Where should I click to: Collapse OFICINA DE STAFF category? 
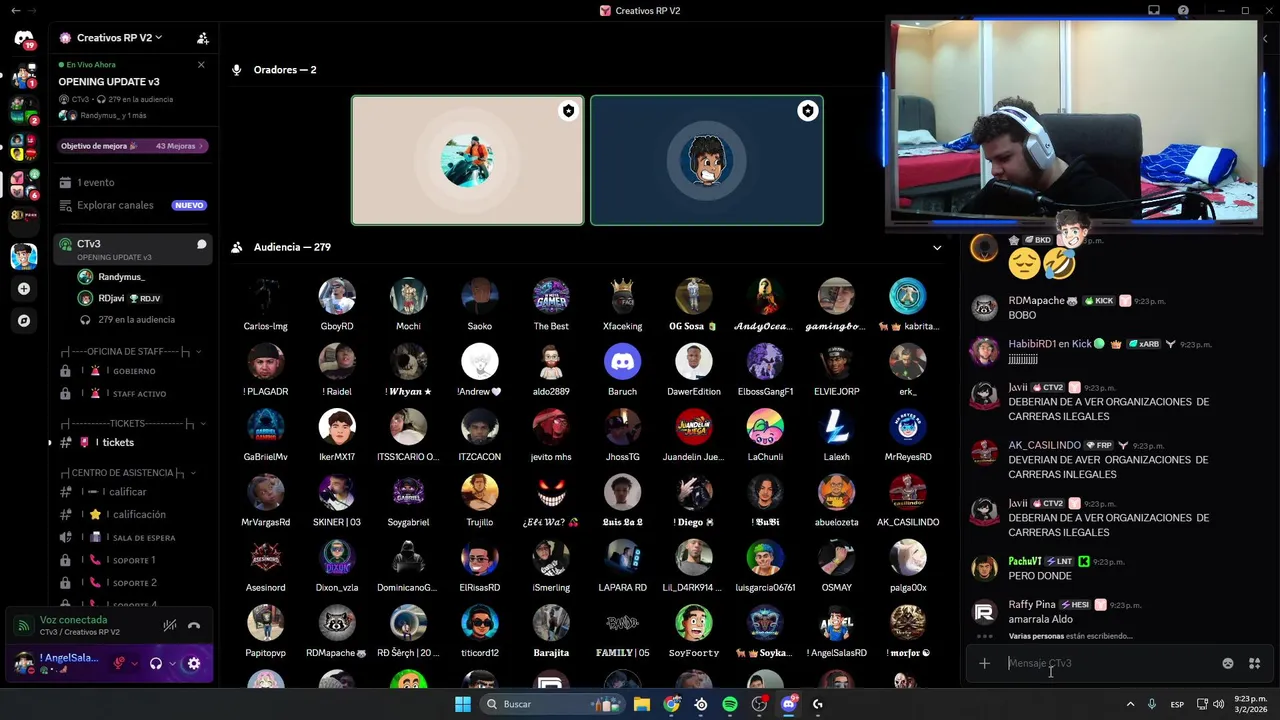tap(132, 352)
